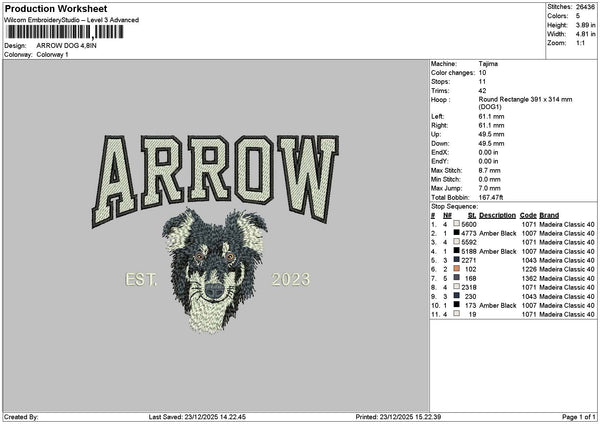Click the Stops value 11
This screenshot has height=424, width=600.
[482, 82]
